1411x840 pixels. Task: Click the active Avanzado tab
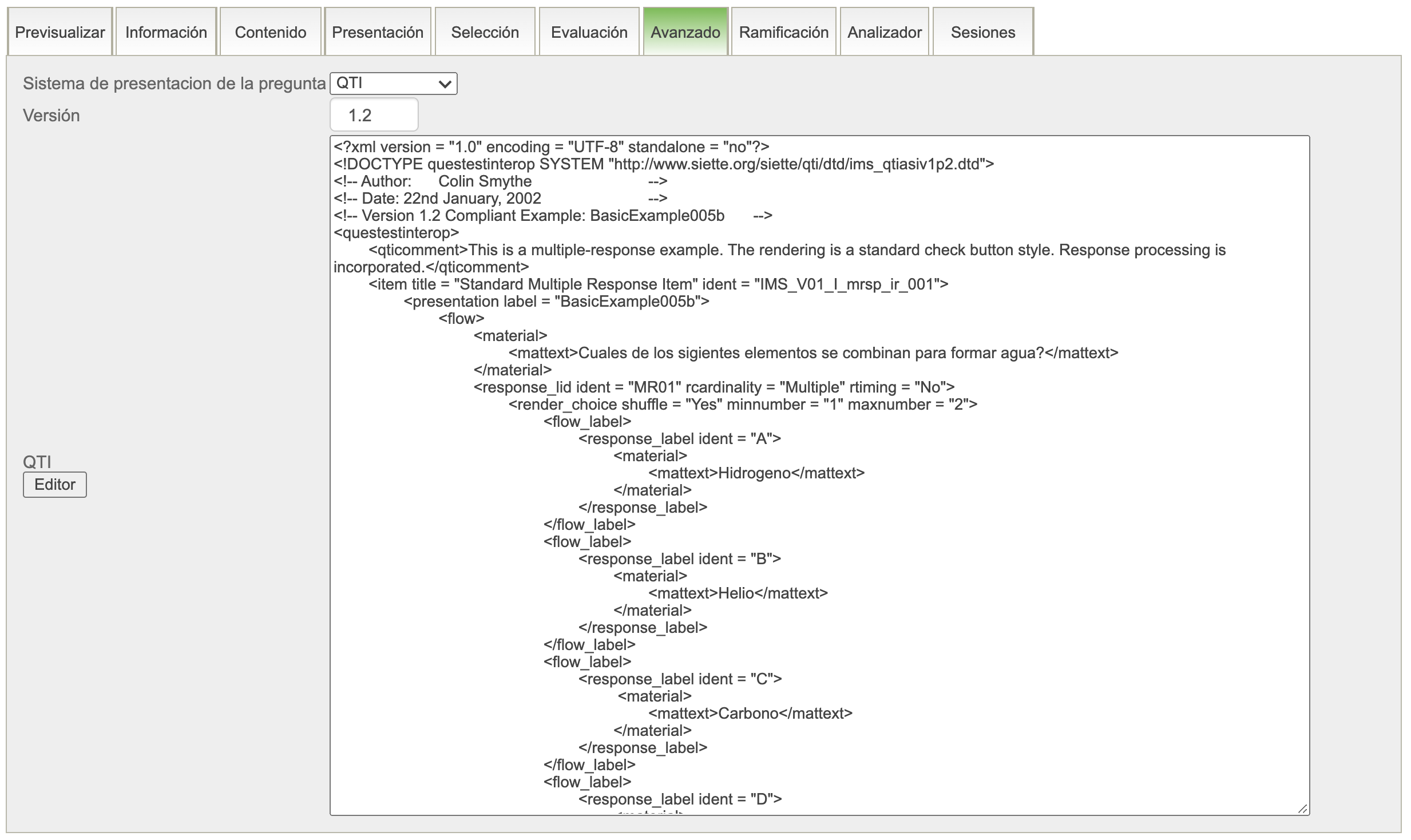[685, 32]
